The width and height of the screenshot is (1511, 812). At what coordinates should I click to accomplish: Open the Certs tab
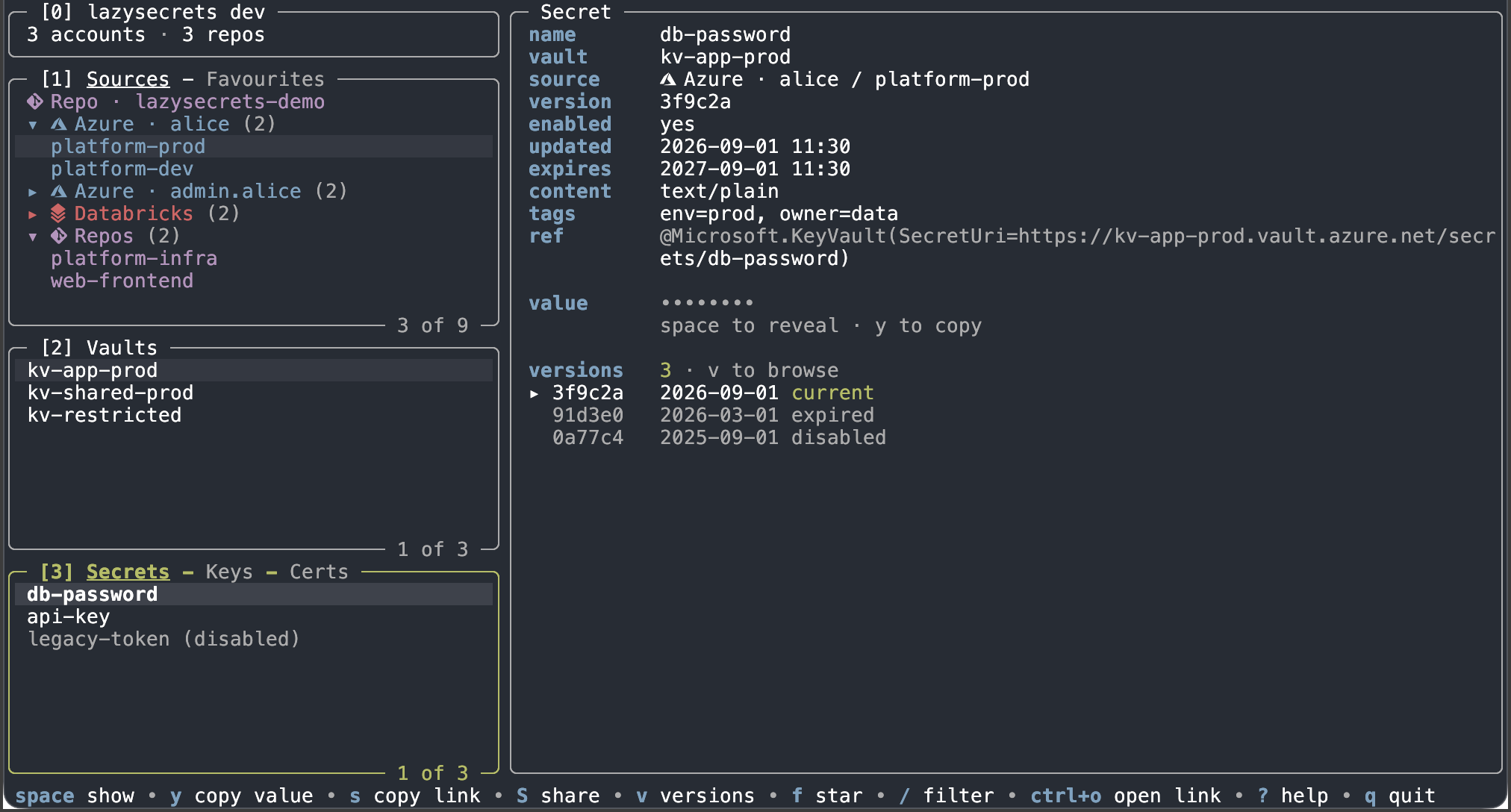[319, 572]
